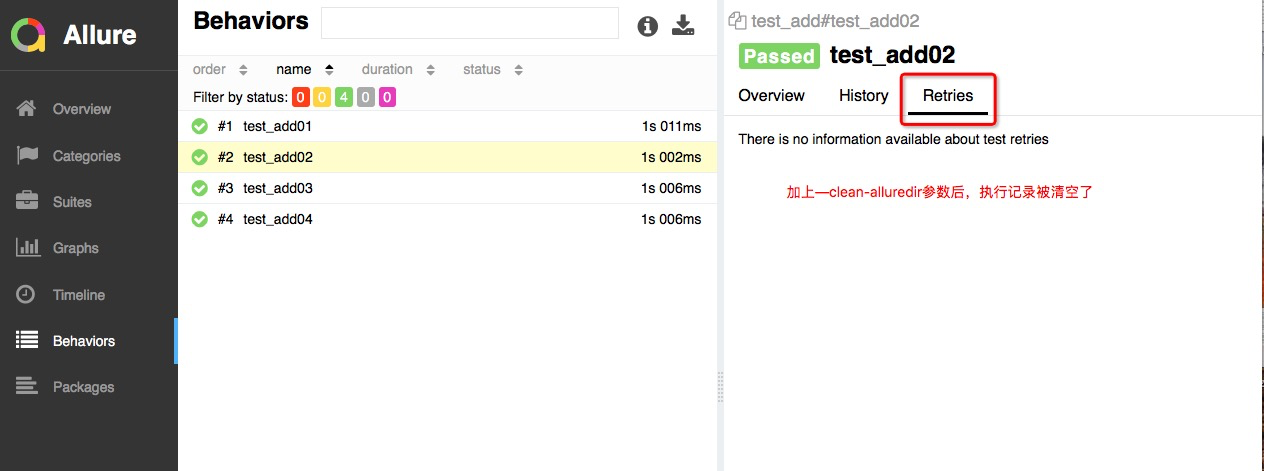The image size is (1264, 471).
Task: Sort by the duration column
Action: click(x=398, y=69)
